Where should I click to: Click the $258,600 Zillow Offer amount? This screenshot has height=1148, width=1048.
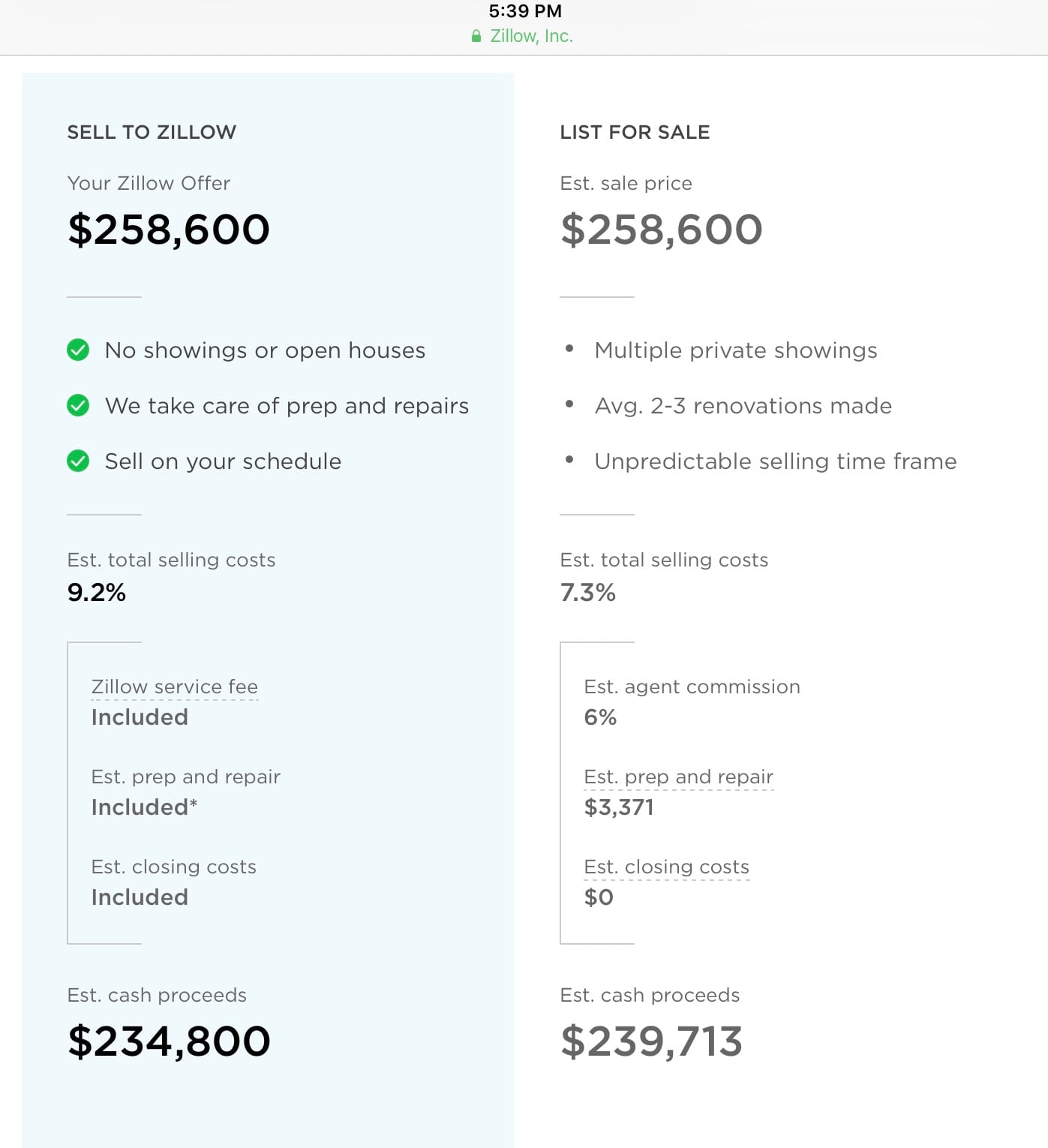[x=169, y=229]
